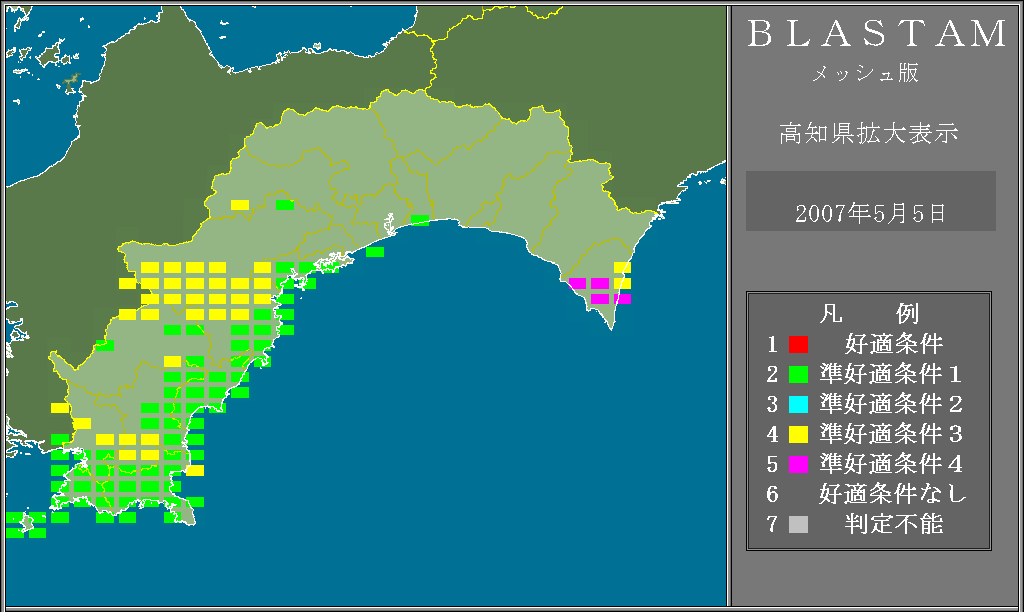Viewport: 1024px width, 612px height.
Task: Click the yellow swatch for 準好適条件3
Action: 798,434
